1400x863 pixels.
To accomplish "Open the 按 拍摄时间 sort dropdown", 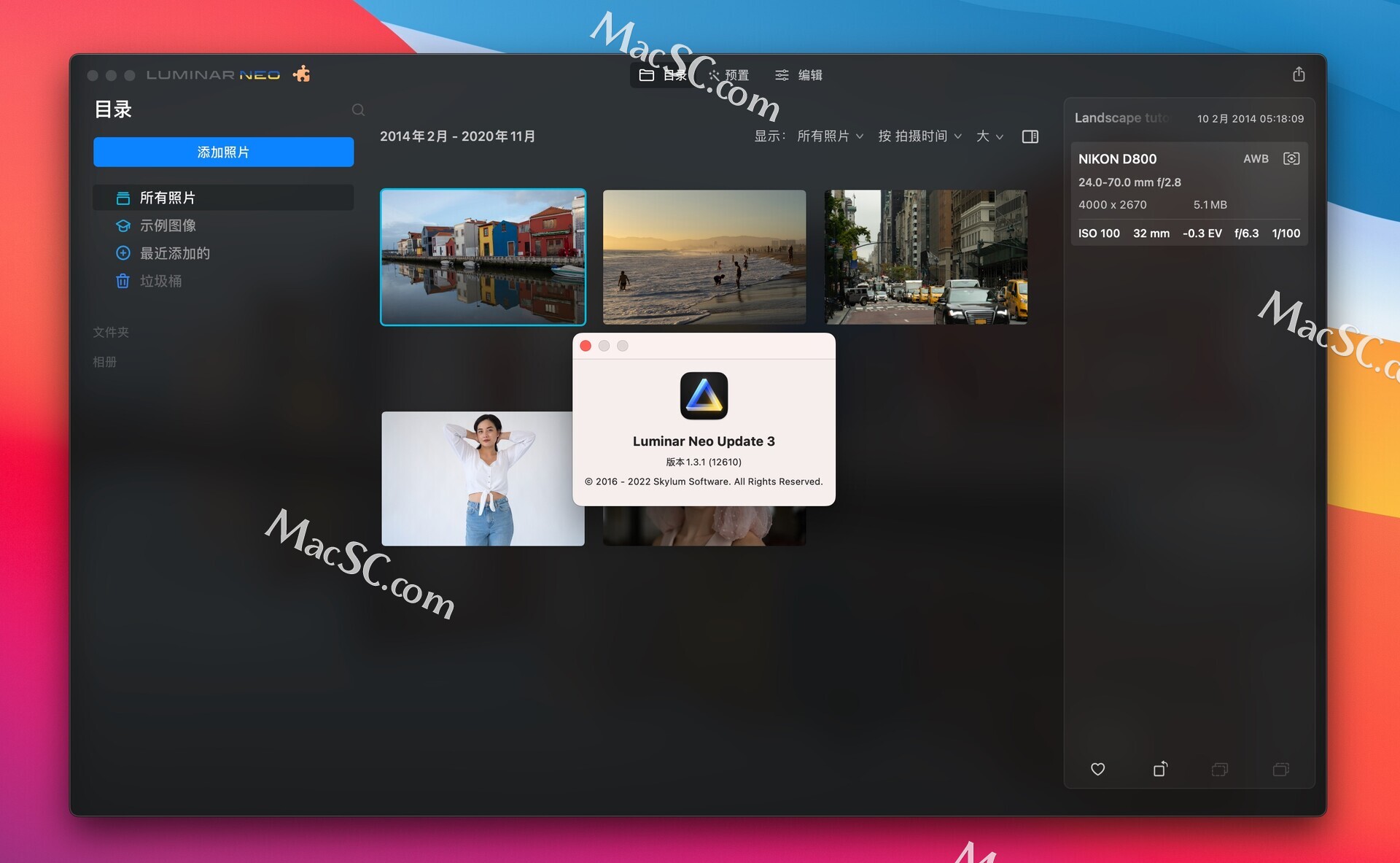I will point(919,136).
